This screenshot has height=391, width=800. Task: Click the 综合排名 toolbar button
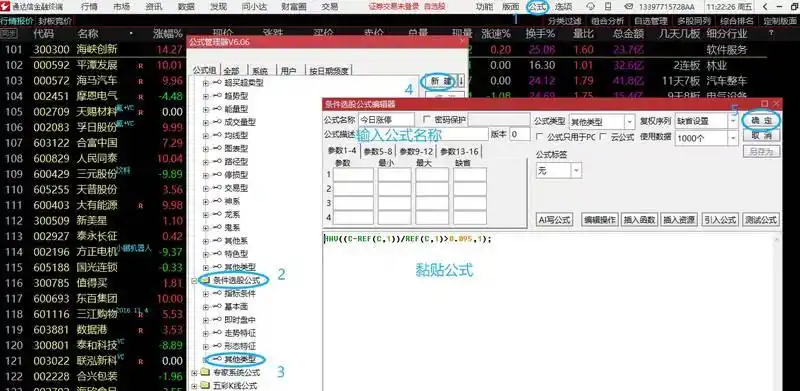737,21
